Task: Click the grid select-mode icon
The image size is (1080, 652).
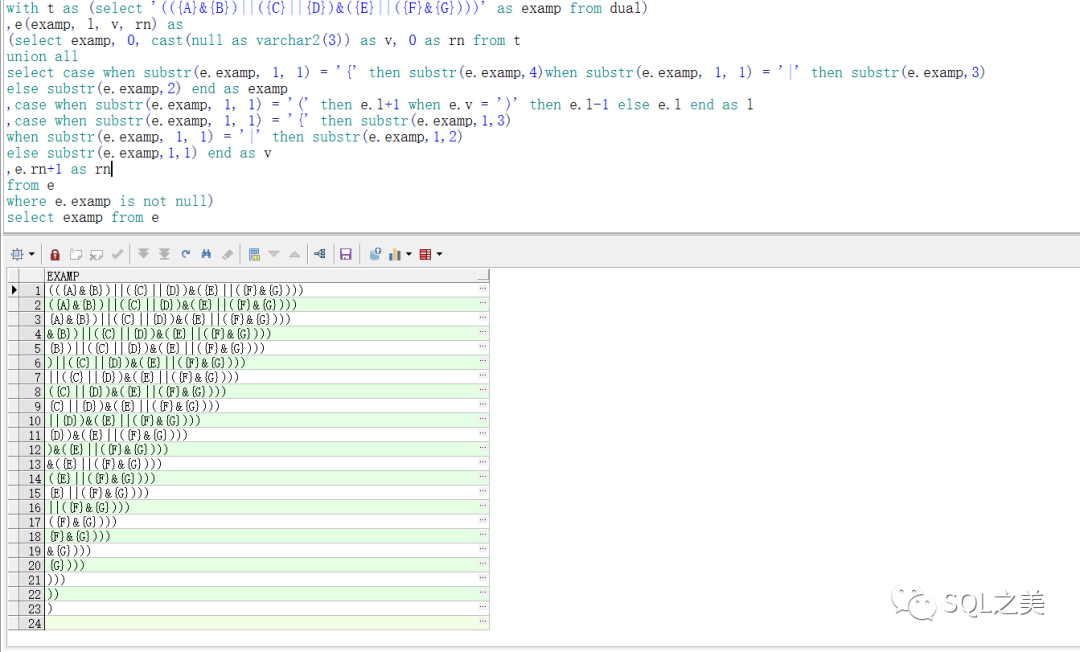Action: tap(17, 254)
